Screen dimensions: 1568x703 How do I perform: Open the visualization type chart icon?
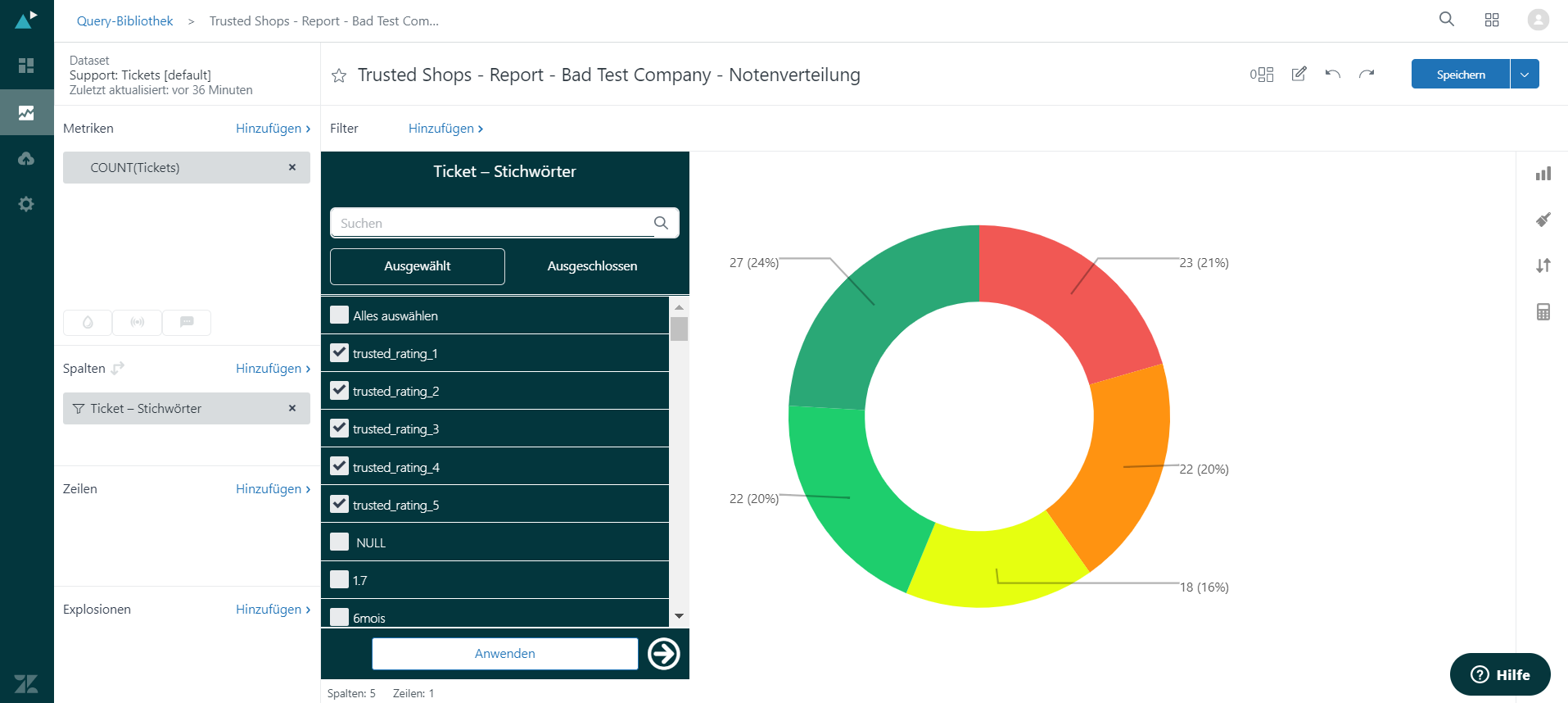[x=1543, y=174]
